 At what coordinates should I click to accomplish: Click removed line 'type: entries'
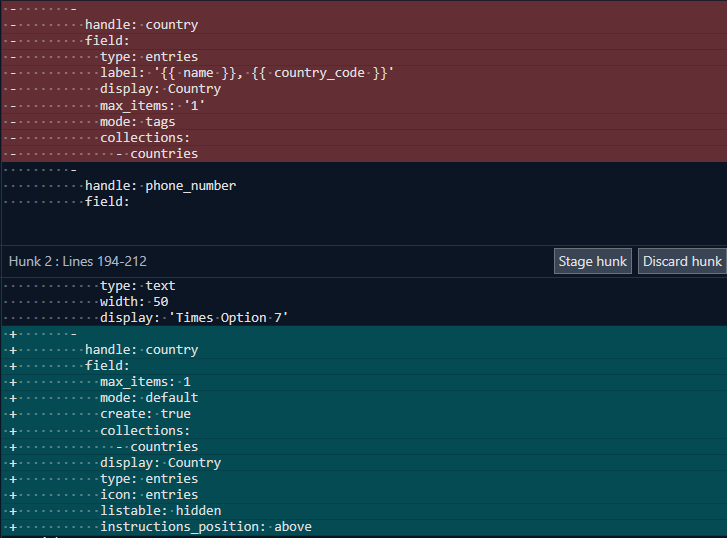[x=364, y=57]
